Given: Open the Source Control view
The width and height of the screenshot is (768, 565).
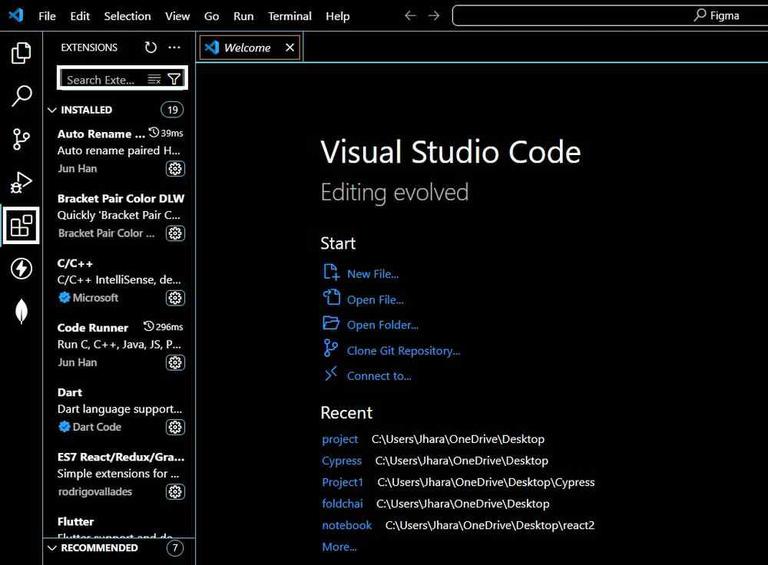Looking at the screenshot, I should point(21,139).
